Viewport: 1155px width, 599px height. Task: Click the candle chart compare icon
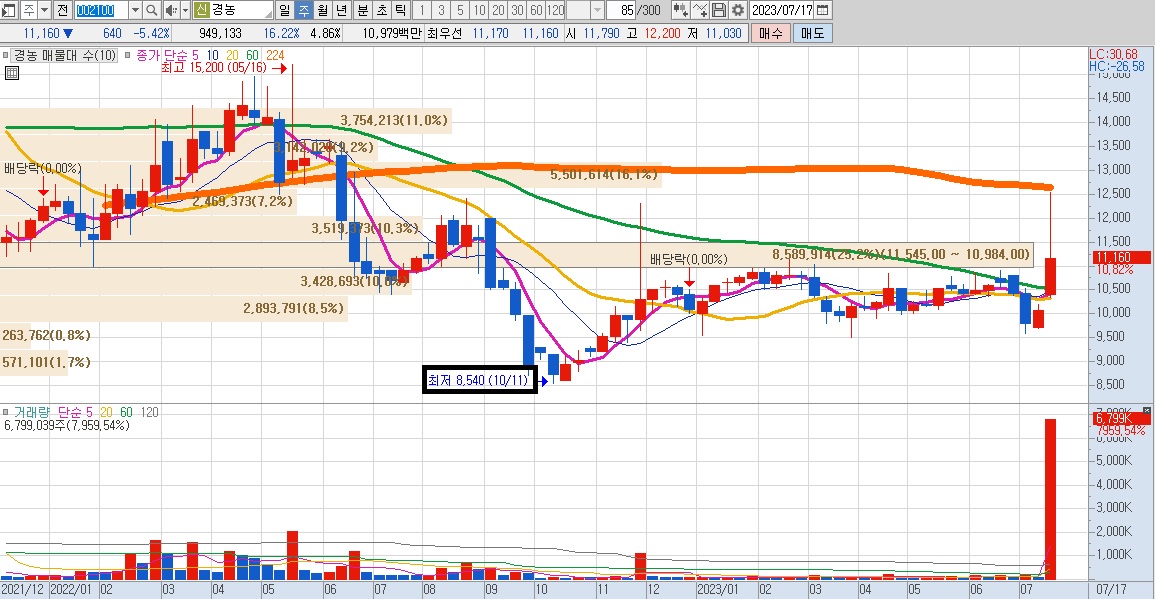[681, 10]
